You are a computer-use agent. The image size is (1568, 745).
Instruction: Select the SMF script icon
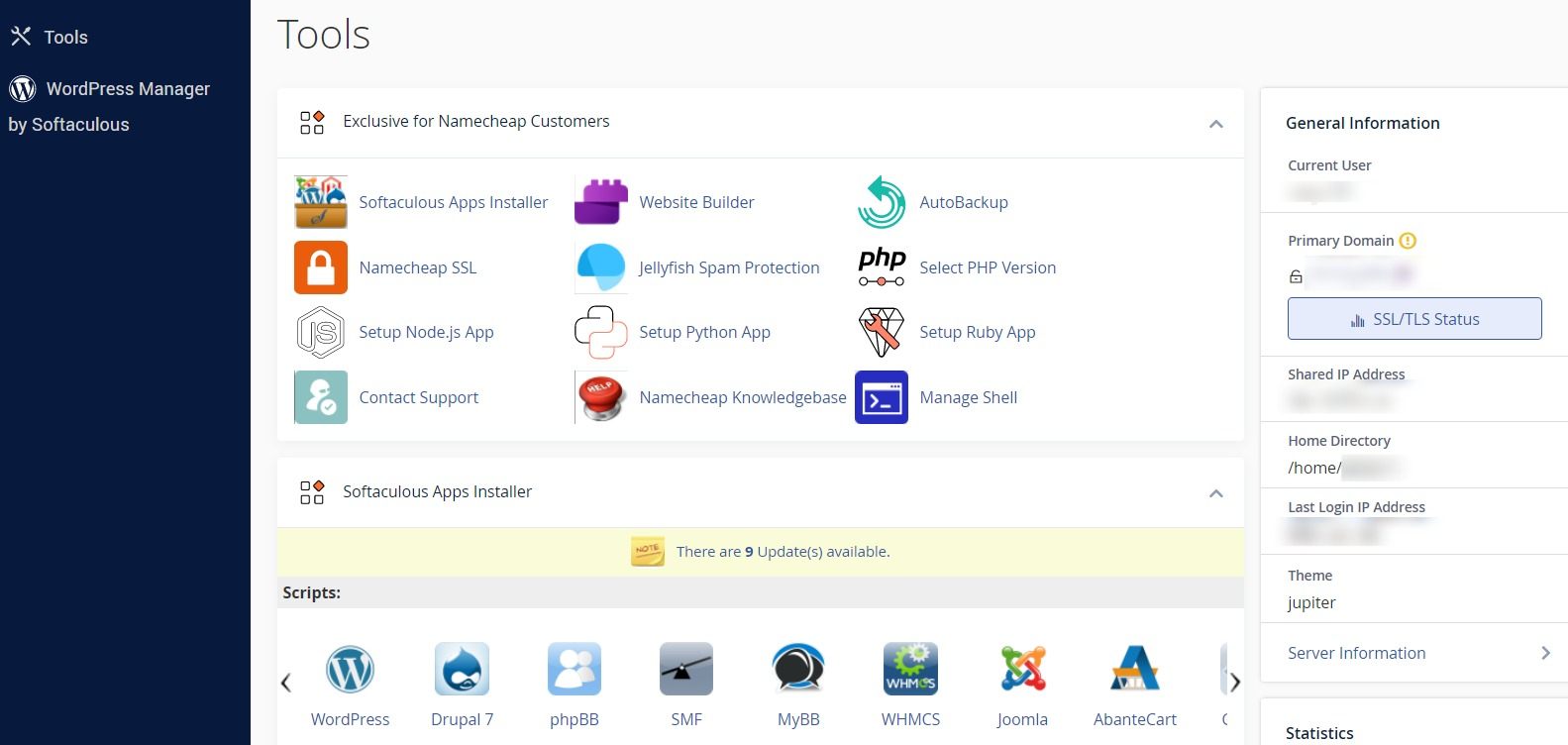[x=686, y=670]
